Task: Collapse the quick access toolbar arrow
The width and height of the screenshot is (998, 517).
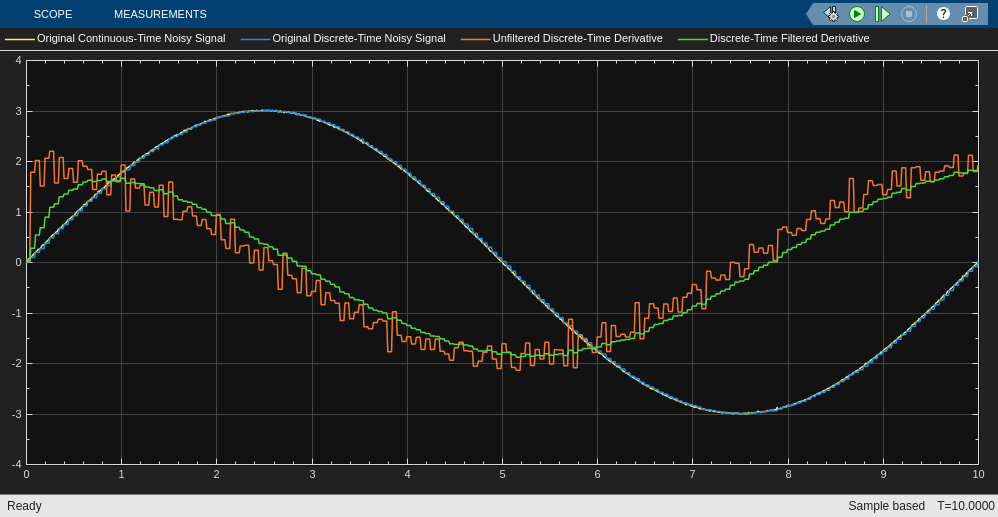Action: (811, 14)
